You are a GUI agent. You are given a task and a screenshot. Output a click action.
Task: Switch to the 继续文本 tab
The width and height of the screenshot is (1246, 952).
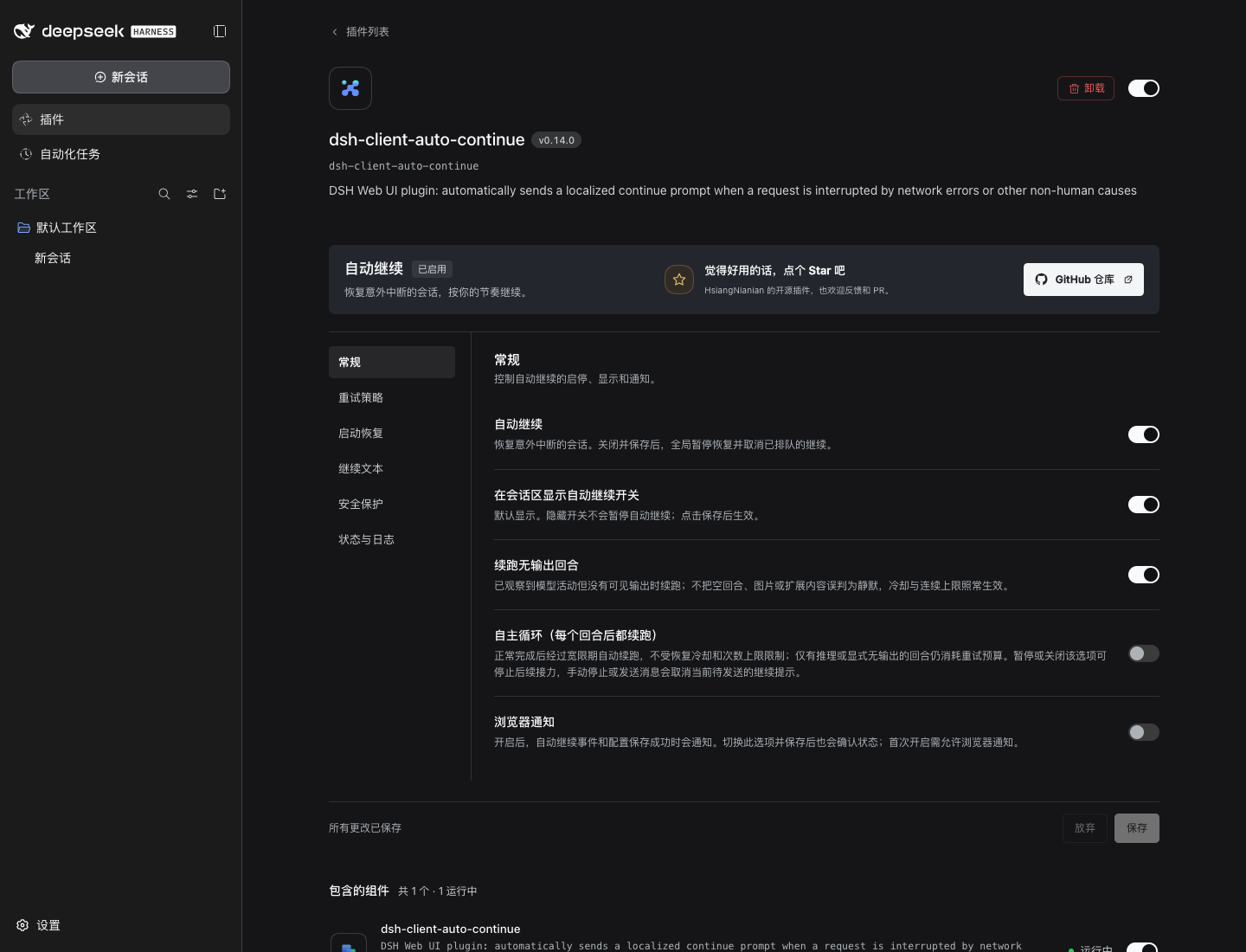392,468
